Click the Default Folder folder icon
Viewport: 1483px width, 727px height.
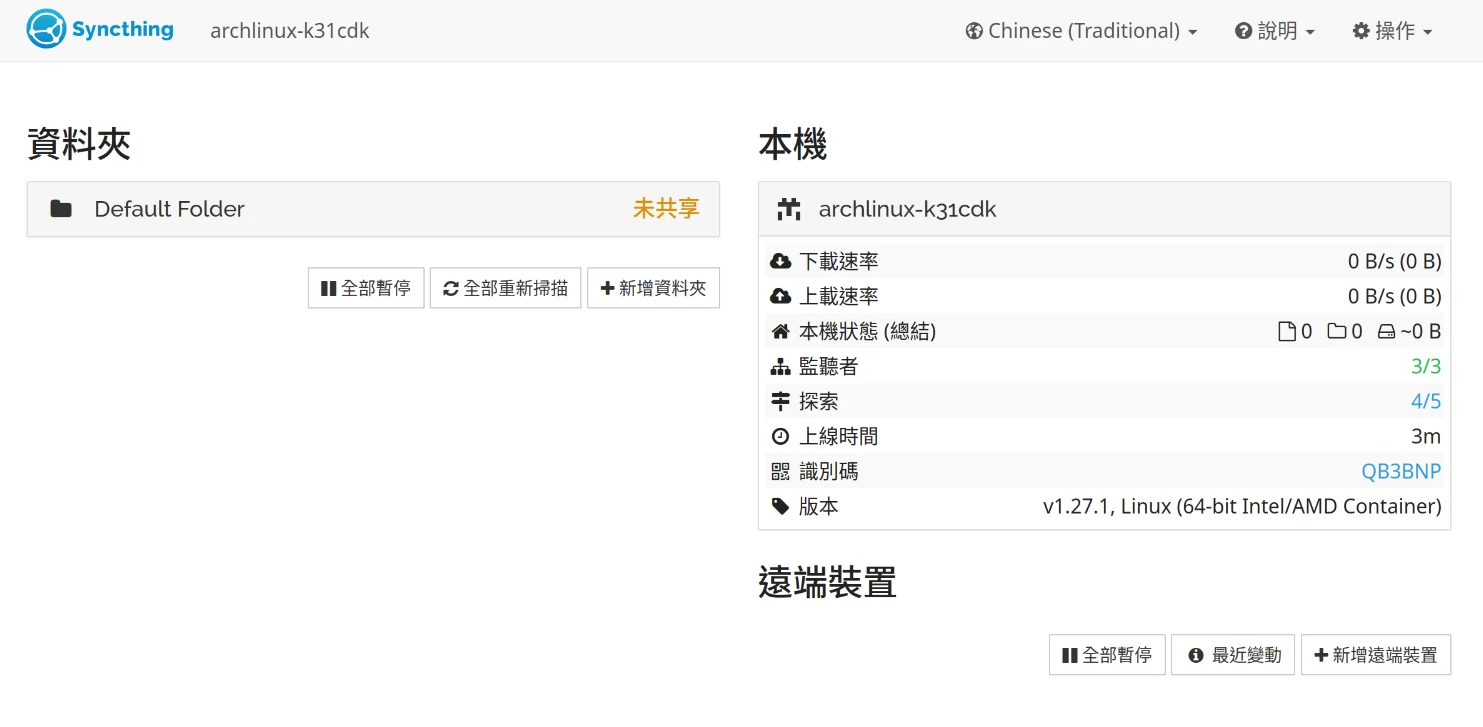coord(61,209)
